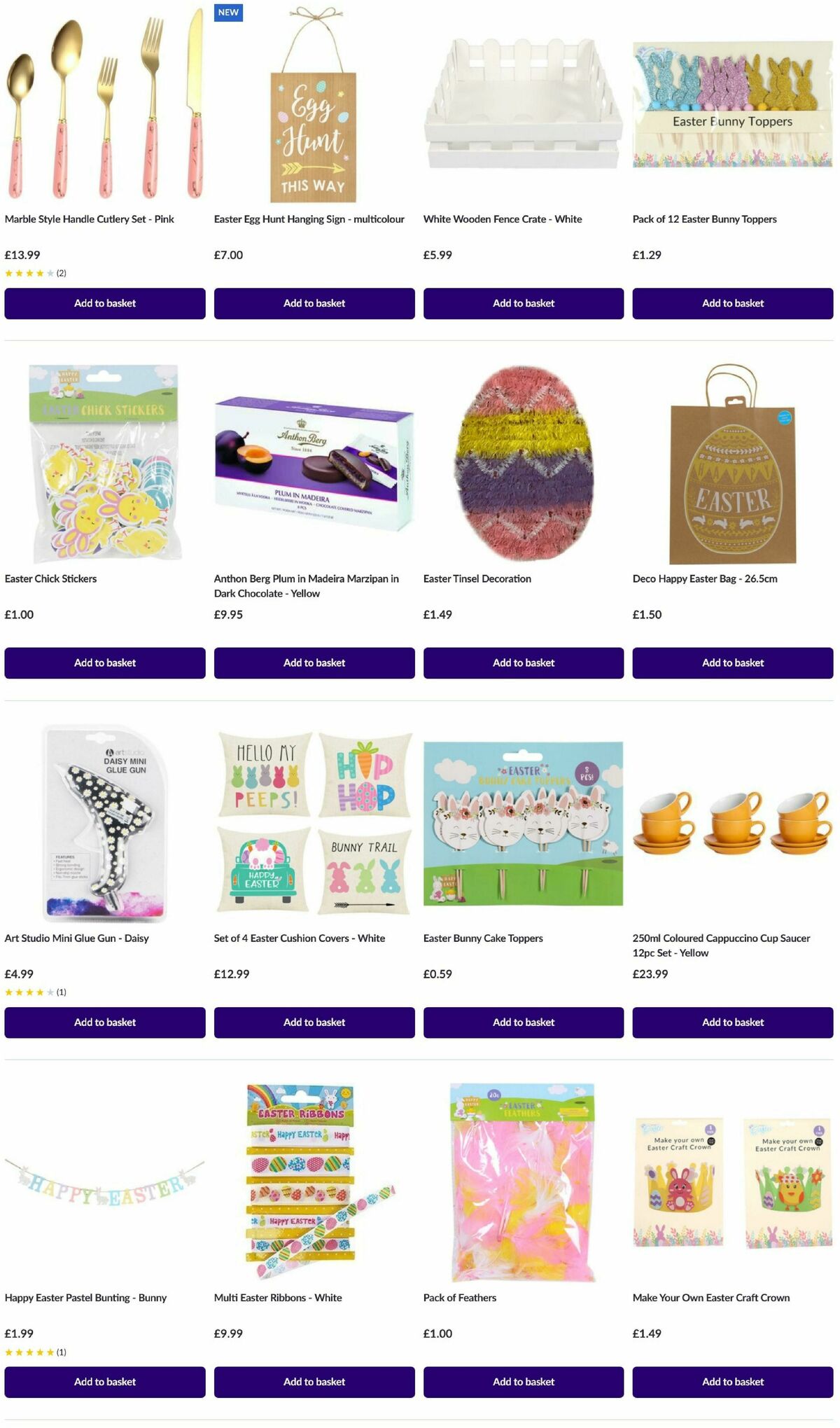Add the Anthon Berg Plum in Madeira to basket
840x1428 pixels.
click(314, 663)
